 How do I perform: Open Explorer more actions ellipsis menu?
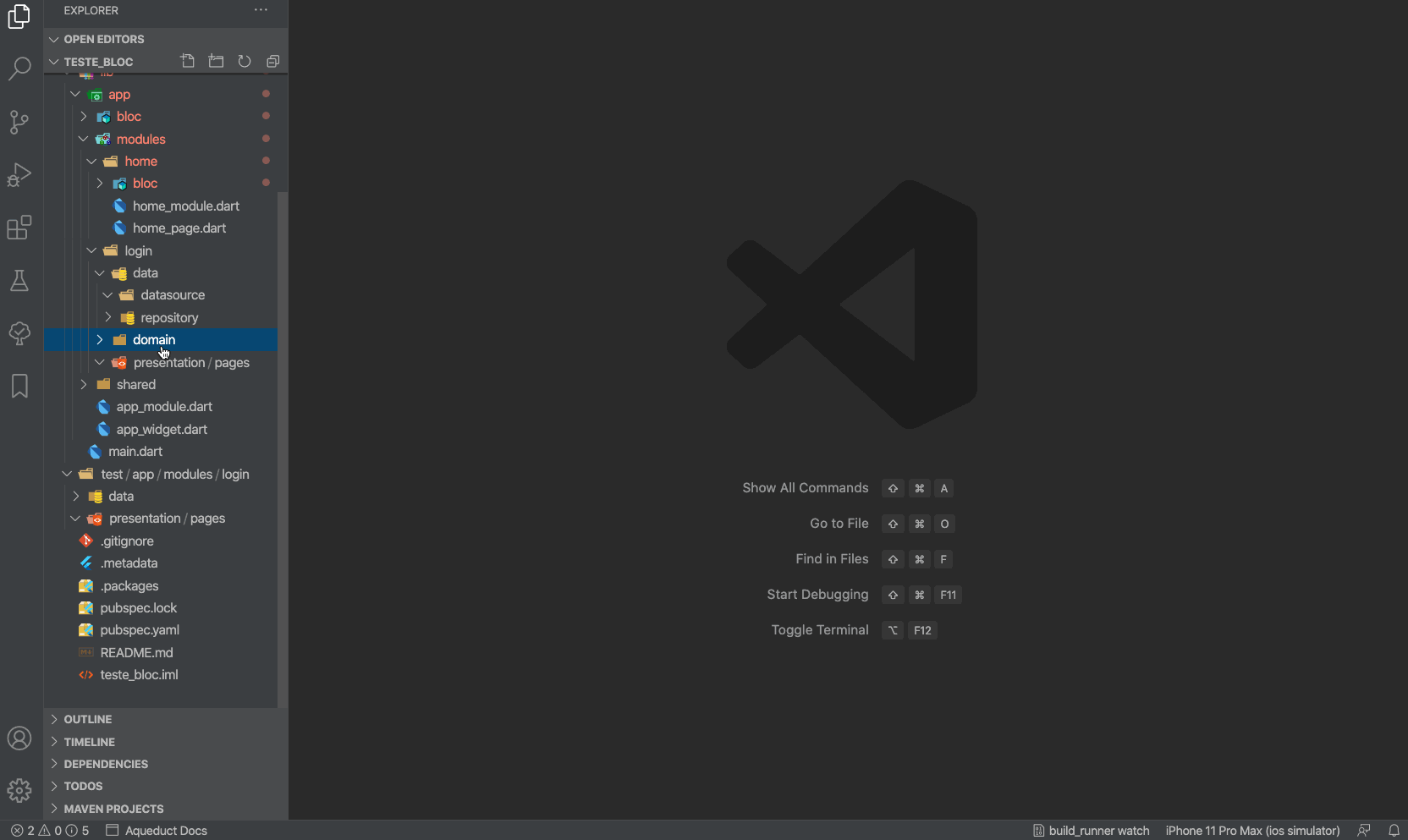click(261, 10)
